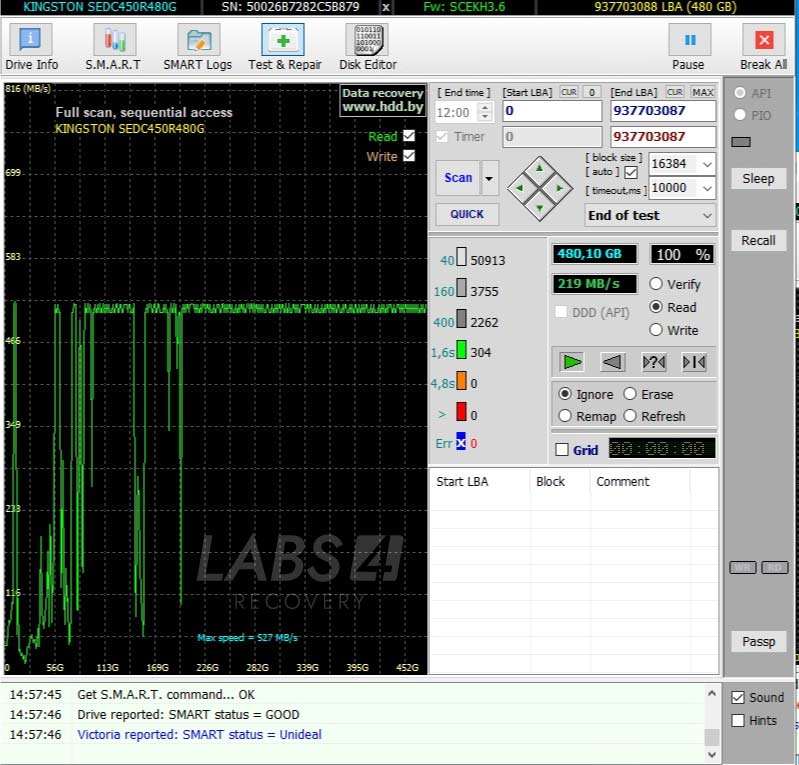Enable the Grid checkbox
Image resolution: width=799 pixels, height=765 pixels.
click(x=562, y=450)
